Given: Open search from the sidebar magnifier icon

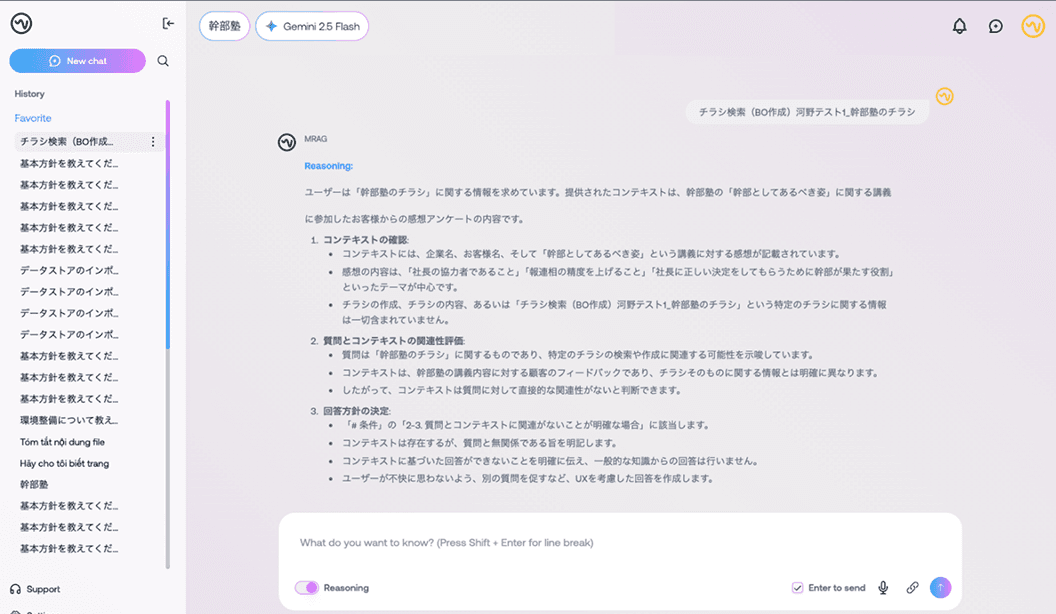Looking at the screenshot, I should (x=162, y=60).
